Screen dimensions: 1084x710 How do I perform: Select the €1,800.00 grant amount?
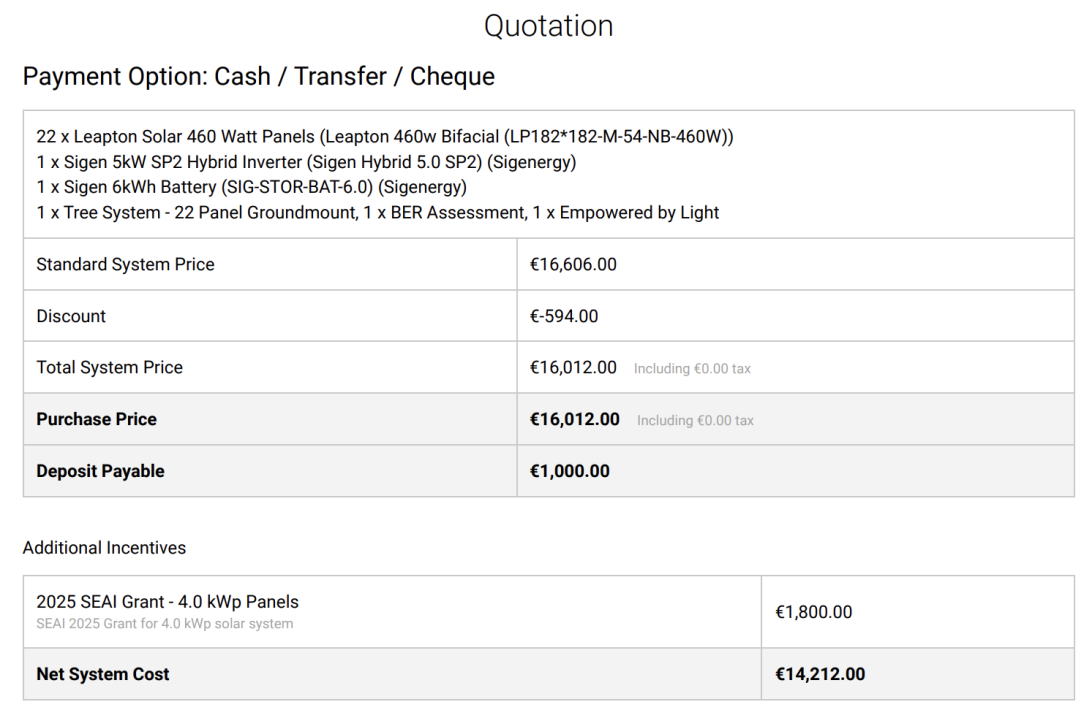(x=813, y=612)
